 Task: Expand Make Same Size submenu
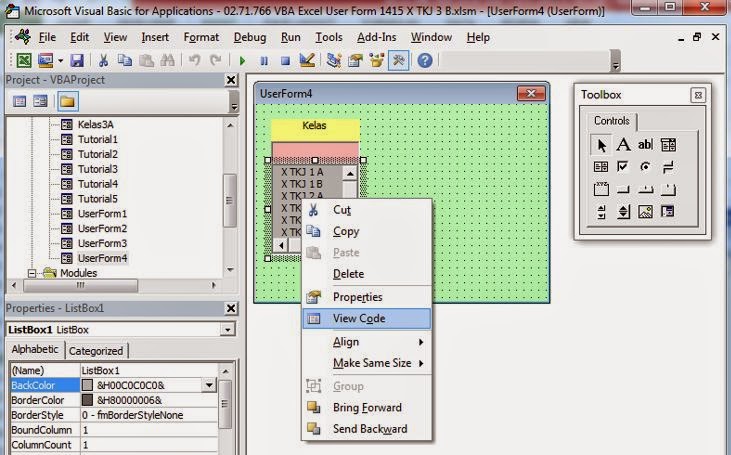pyautogui.click(x=366, y=363)
